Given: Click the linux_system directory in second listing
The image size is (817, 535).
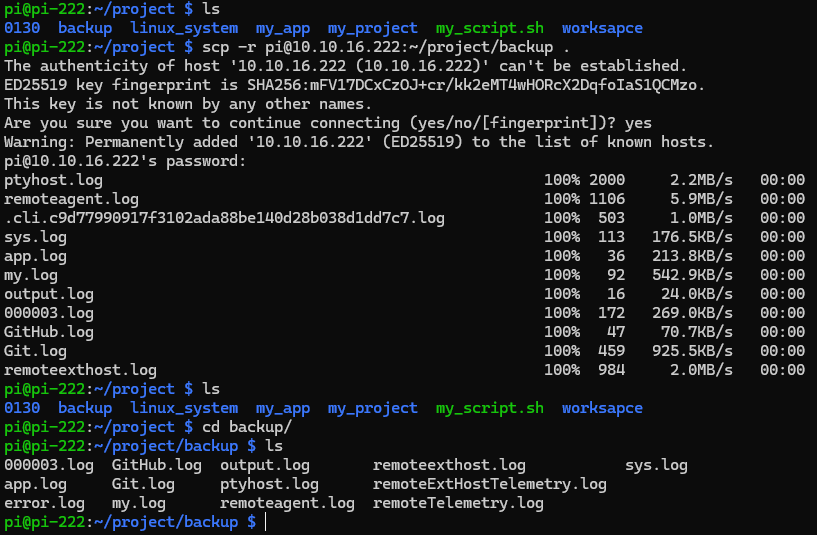Looking at the screenshot, I should tap(184, 408).
